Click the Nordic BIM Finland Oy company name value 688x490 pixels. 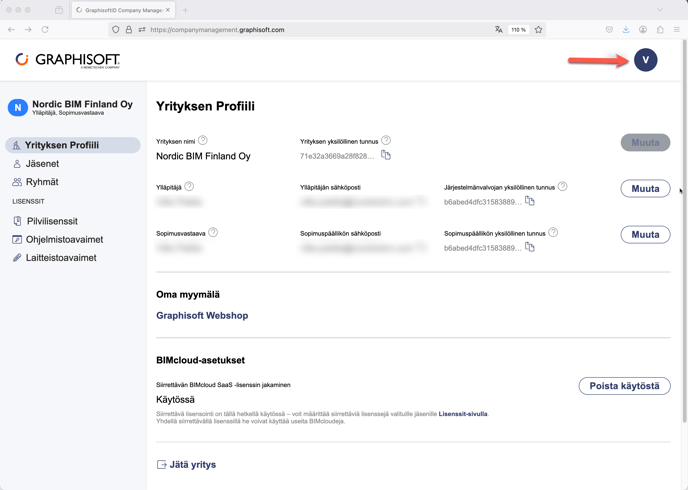[203, 156]
